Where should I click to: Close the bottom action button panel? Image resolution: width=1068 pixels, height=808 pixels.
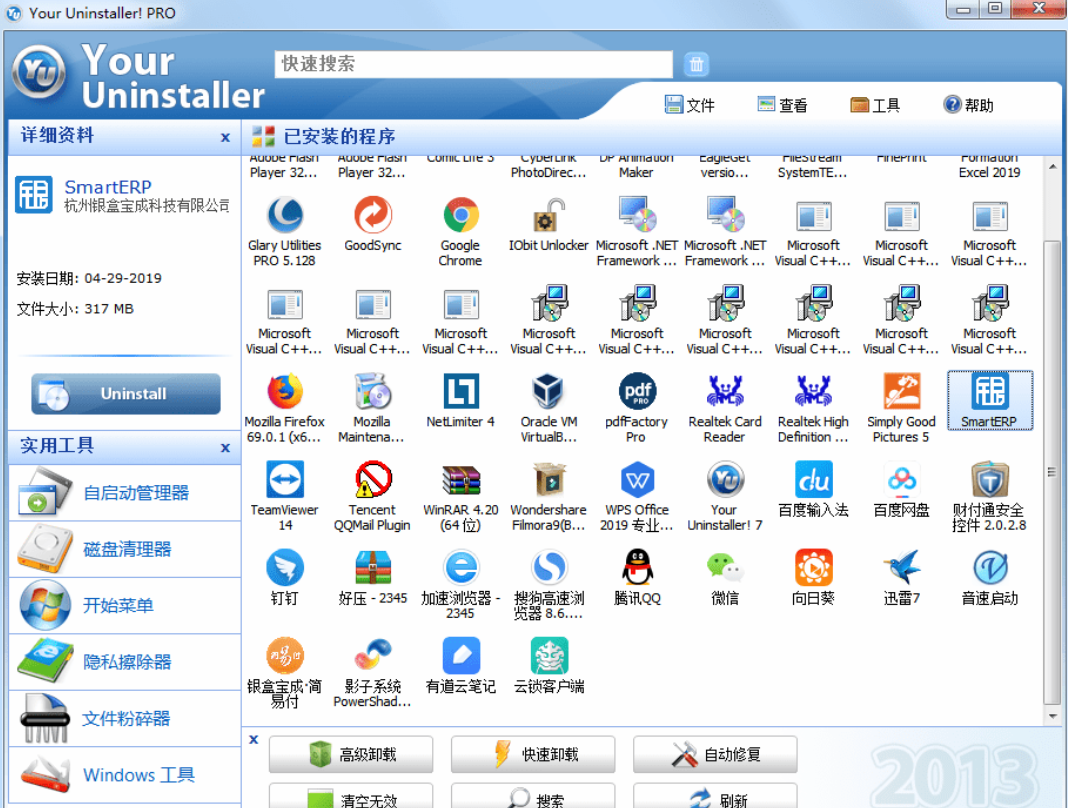(253, 739)
